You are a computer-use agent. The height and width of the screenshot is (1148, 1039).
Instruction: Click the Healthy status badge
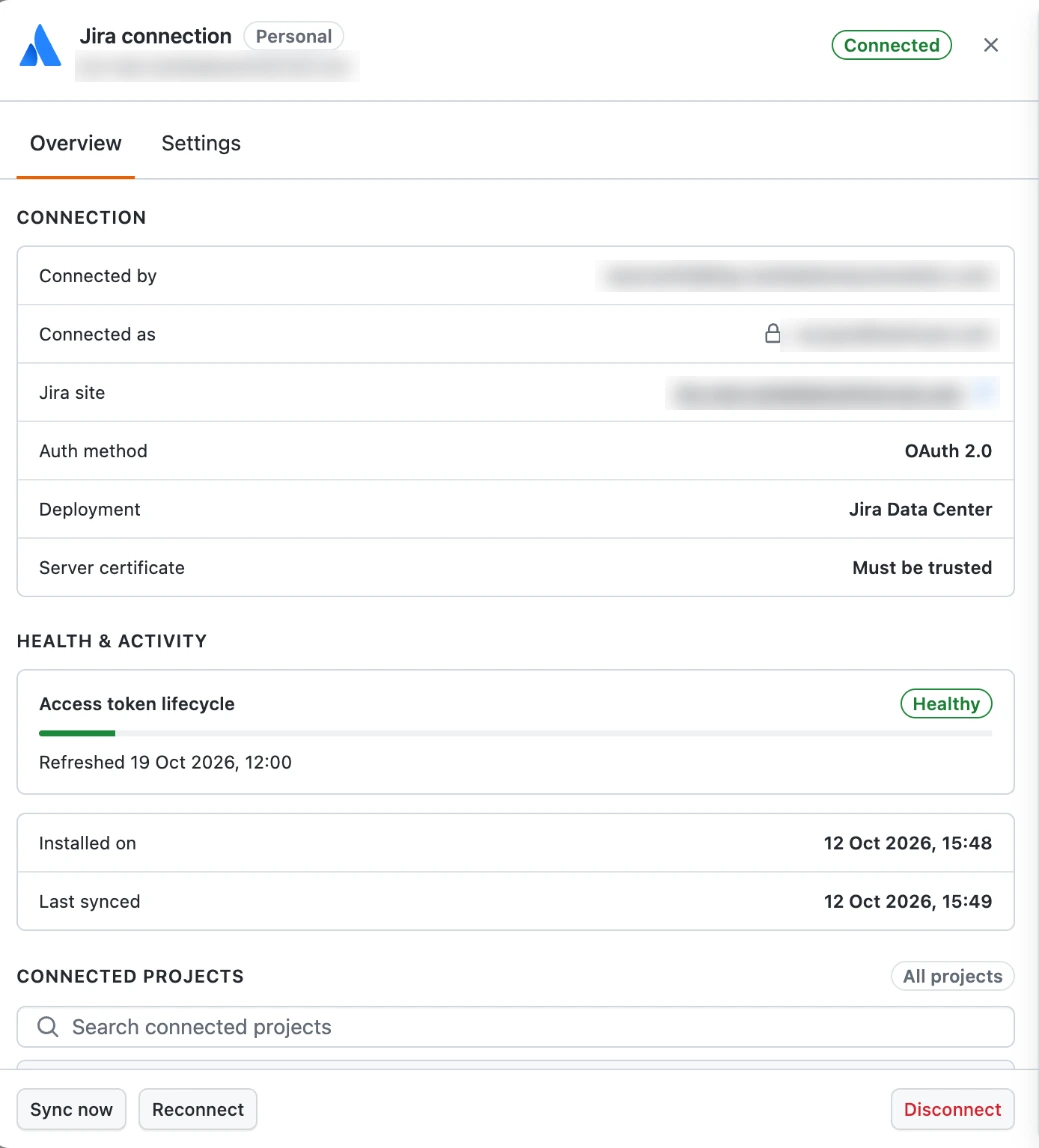(x=945, y=704)
